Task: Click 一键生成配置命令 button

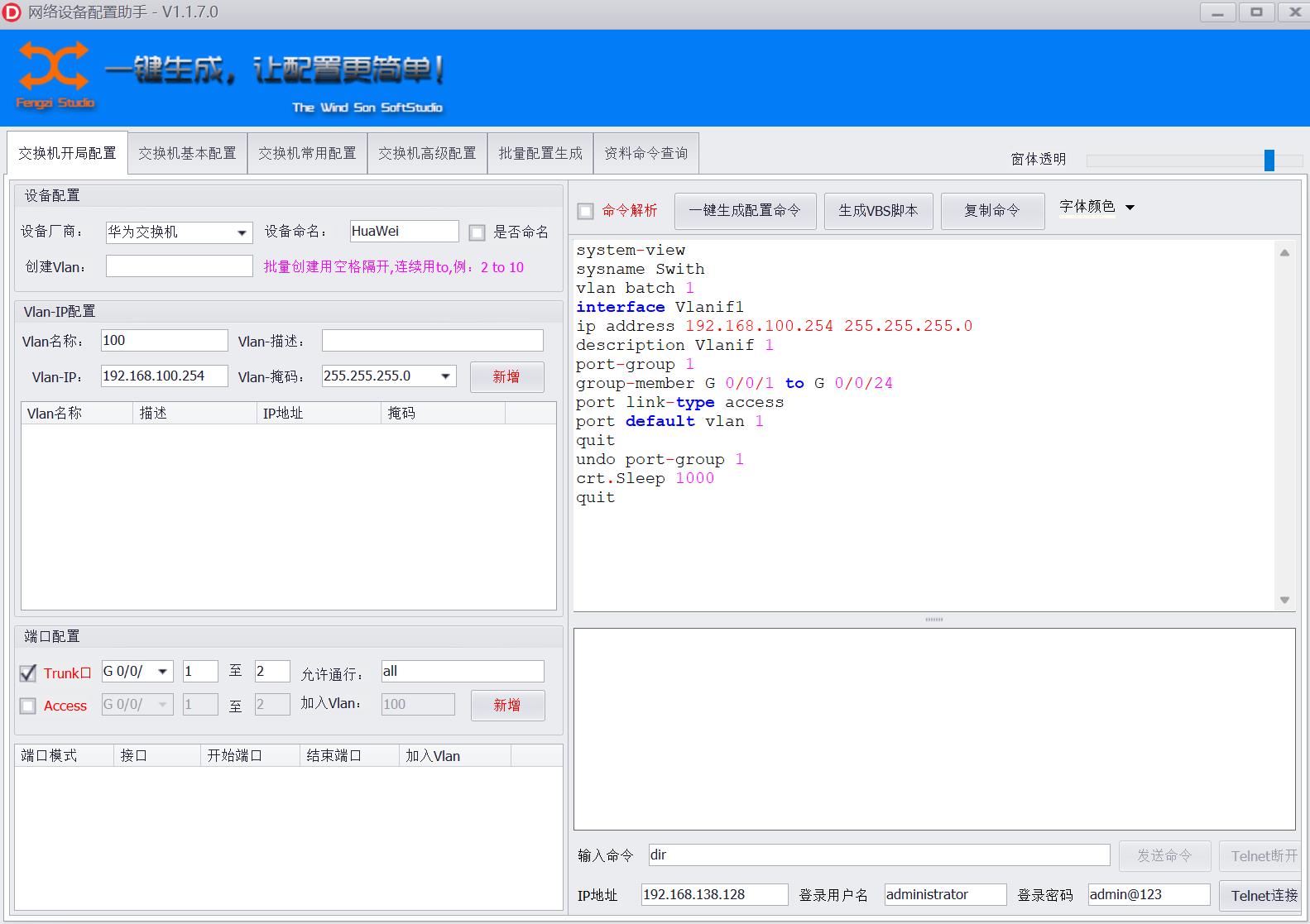Action: pos(745,211)
